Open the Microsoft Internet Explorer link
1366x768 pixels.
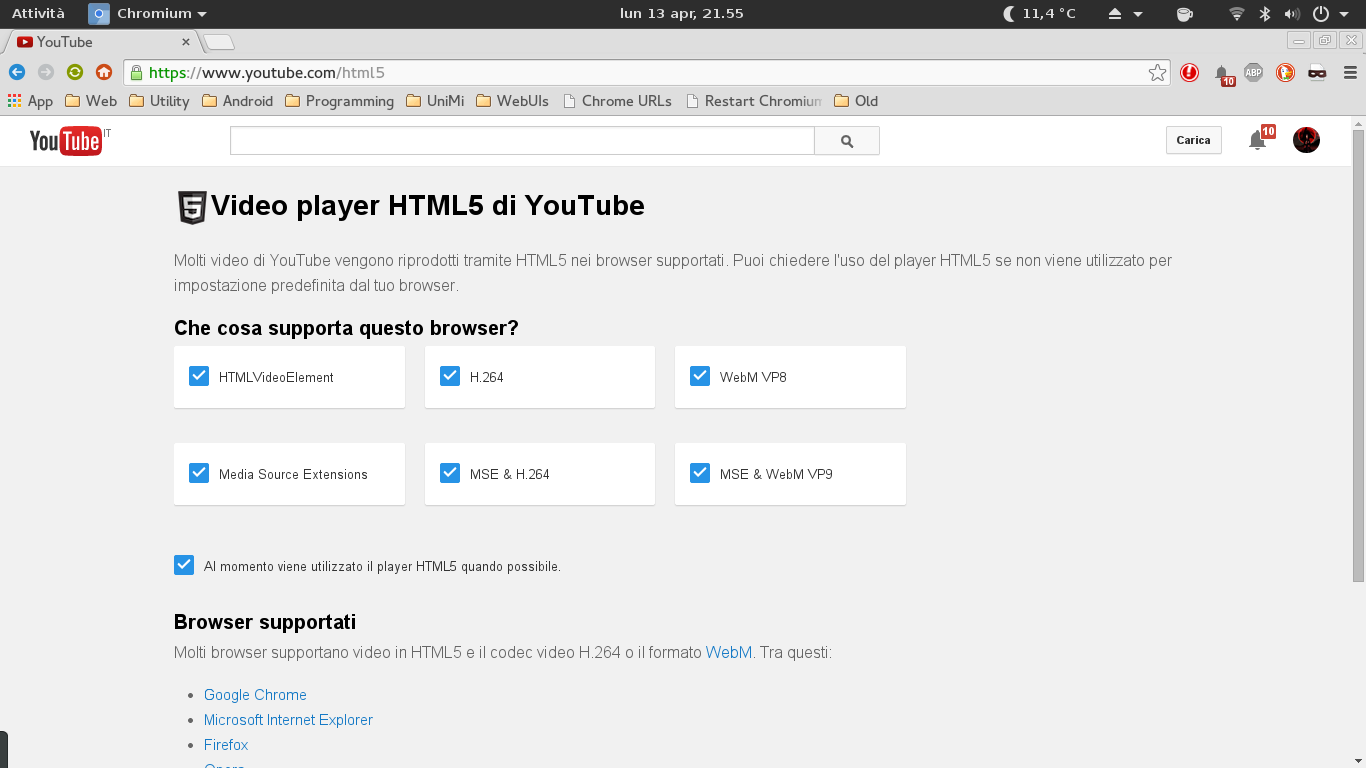[288, 720]
